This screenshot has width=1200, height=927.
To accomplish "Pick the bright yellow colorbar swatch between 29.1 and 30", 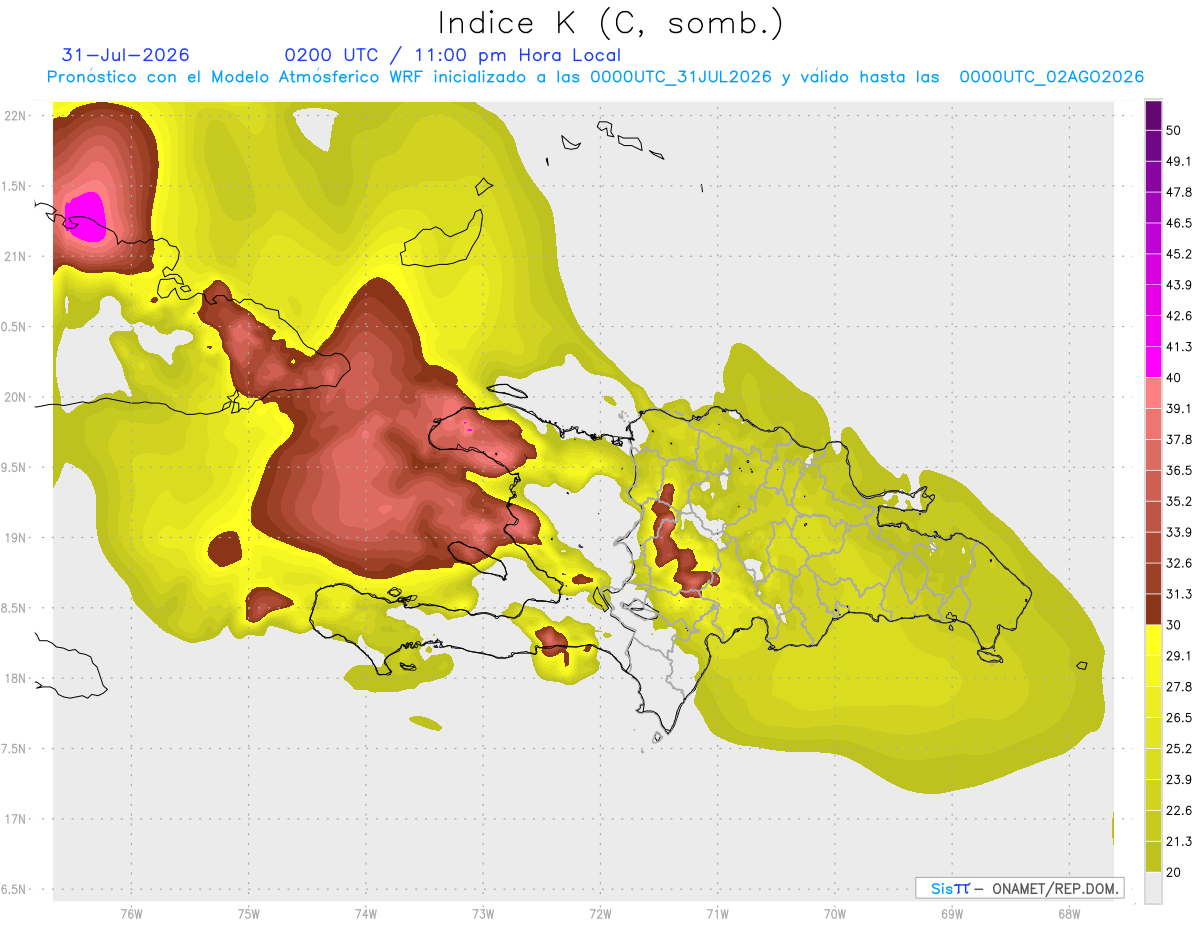I will pos(1153,641).
